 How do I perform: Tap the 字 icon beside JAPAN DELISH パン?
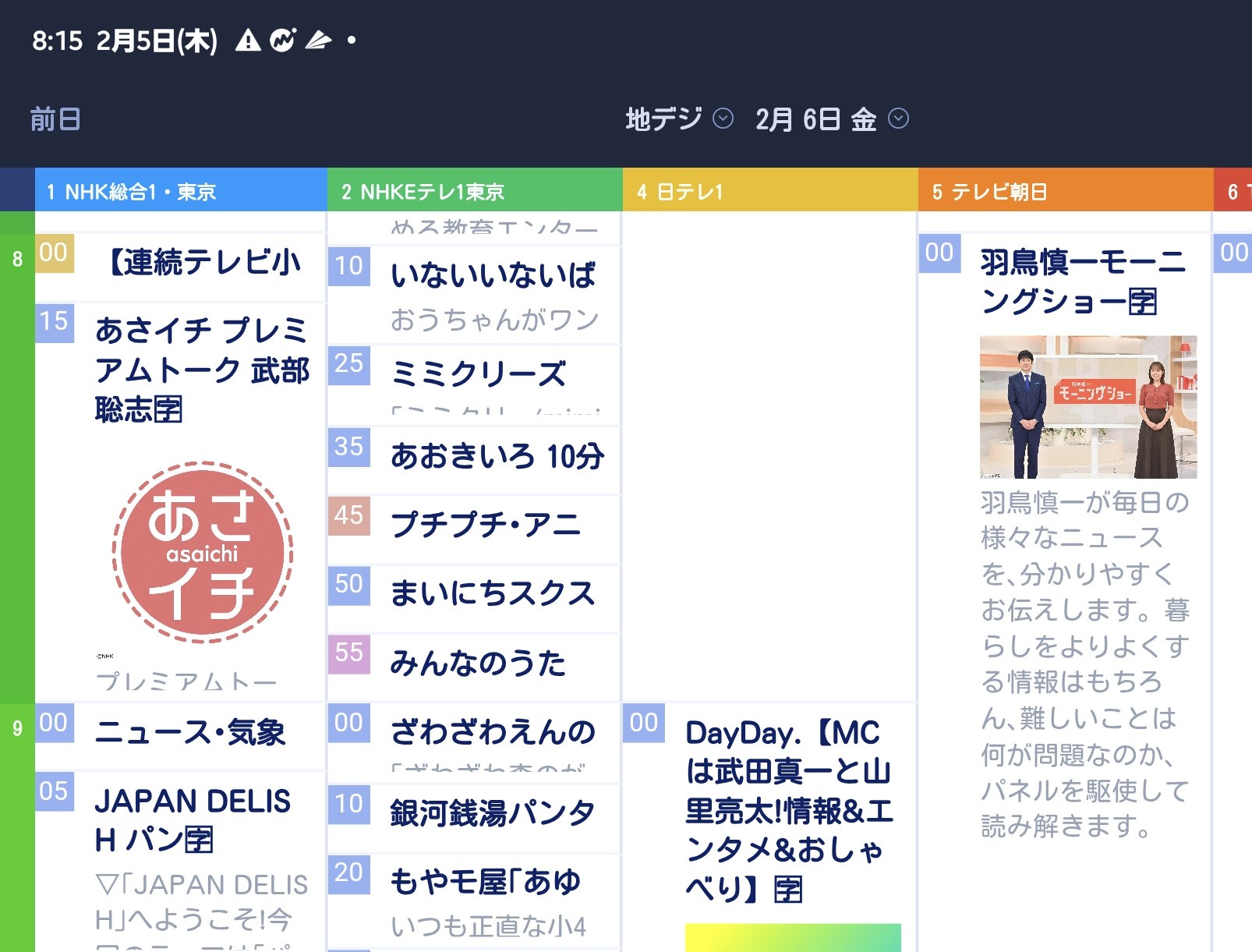[198, 840]
